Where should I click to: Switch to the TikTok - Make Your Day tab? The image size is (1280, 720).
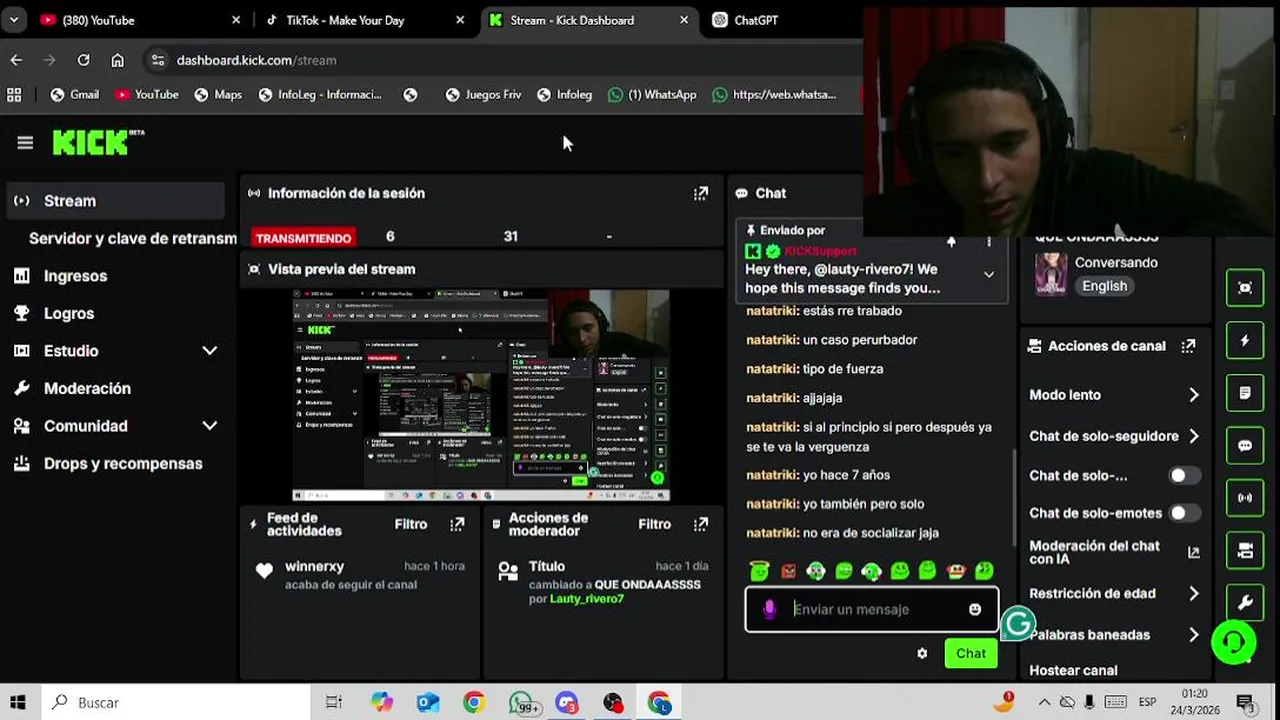click(x=365, y=20)
